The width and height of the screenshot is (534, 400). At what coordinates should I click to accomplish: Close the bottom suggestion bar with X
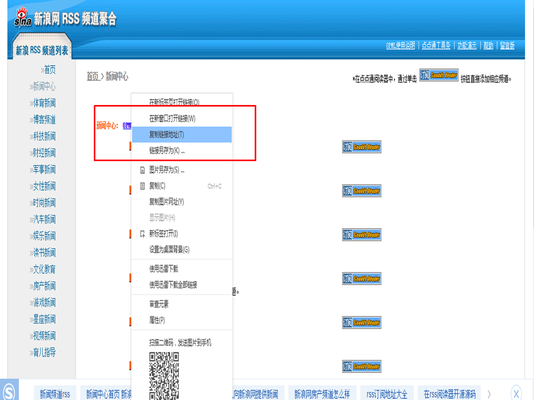[x=516, y=394]
